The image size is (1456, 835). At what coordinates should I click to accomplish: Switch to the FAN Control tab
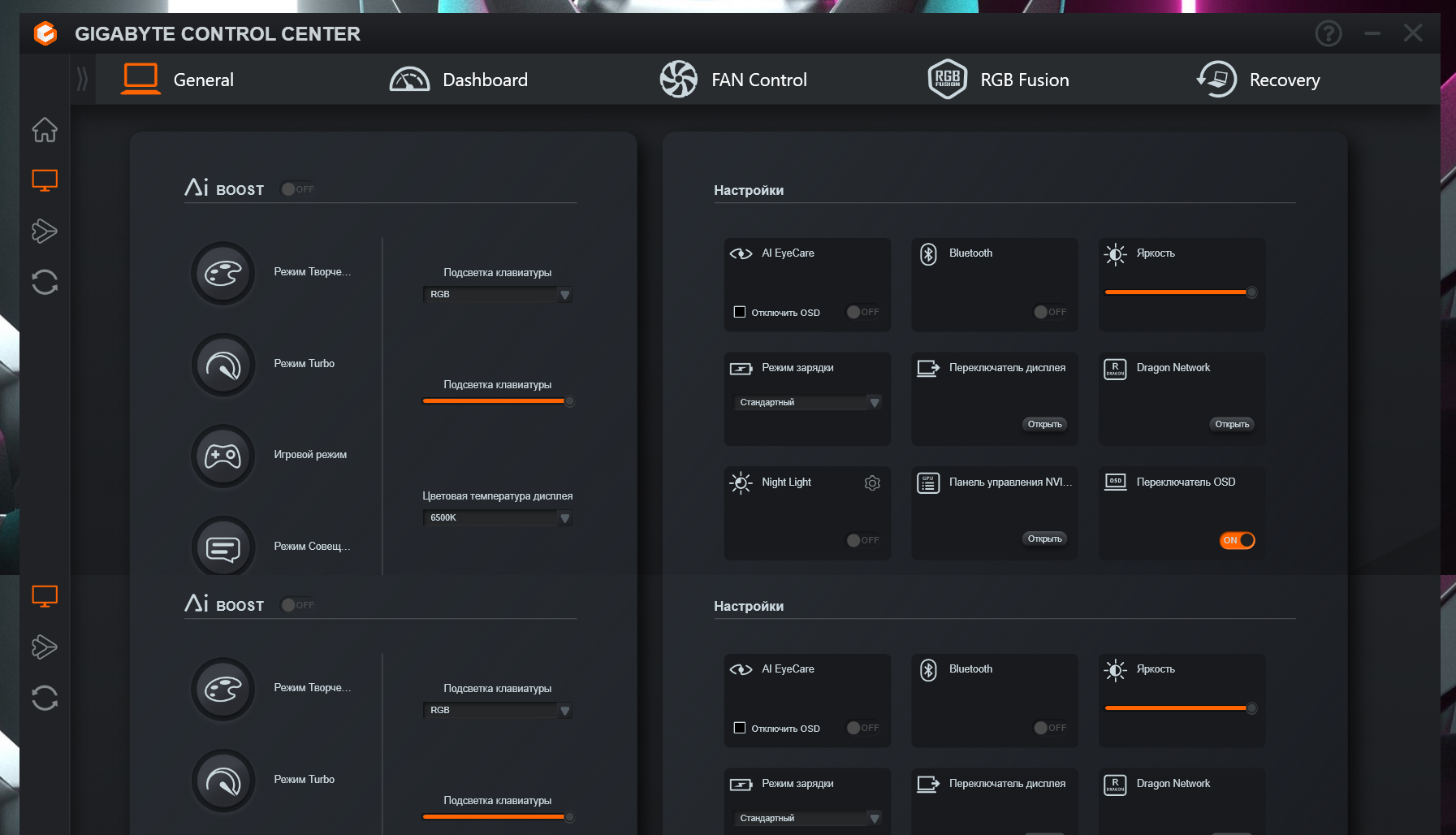point(733,80)
